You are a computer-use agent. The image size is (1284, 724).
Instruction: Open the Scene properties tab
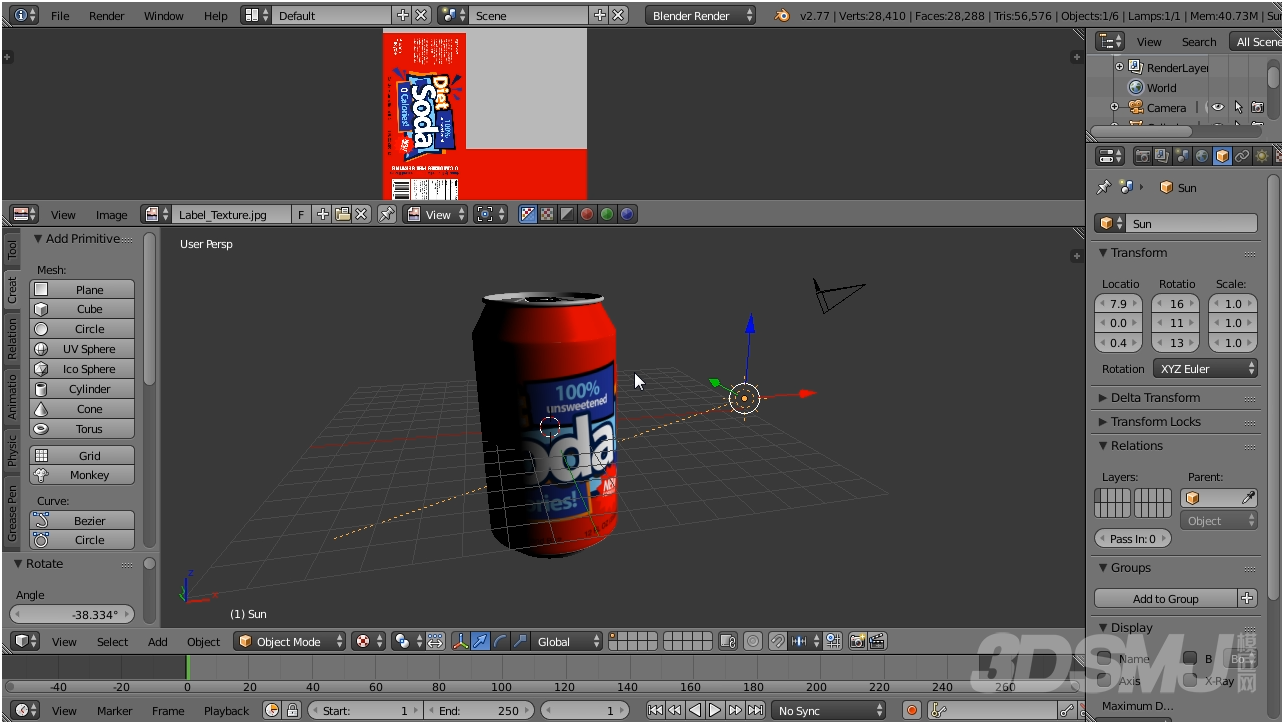(1182, 156)
